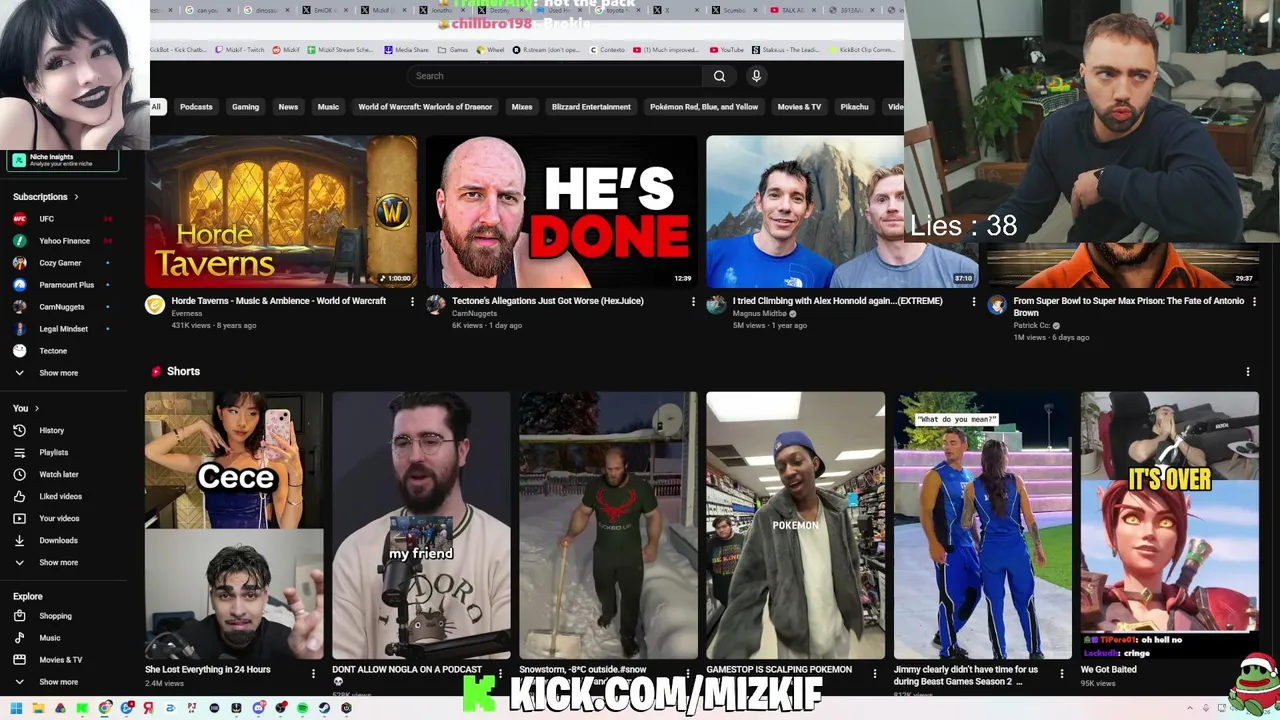Open the You section chevron
This screenshot has height=720, width=1280.
coord(37,408)
